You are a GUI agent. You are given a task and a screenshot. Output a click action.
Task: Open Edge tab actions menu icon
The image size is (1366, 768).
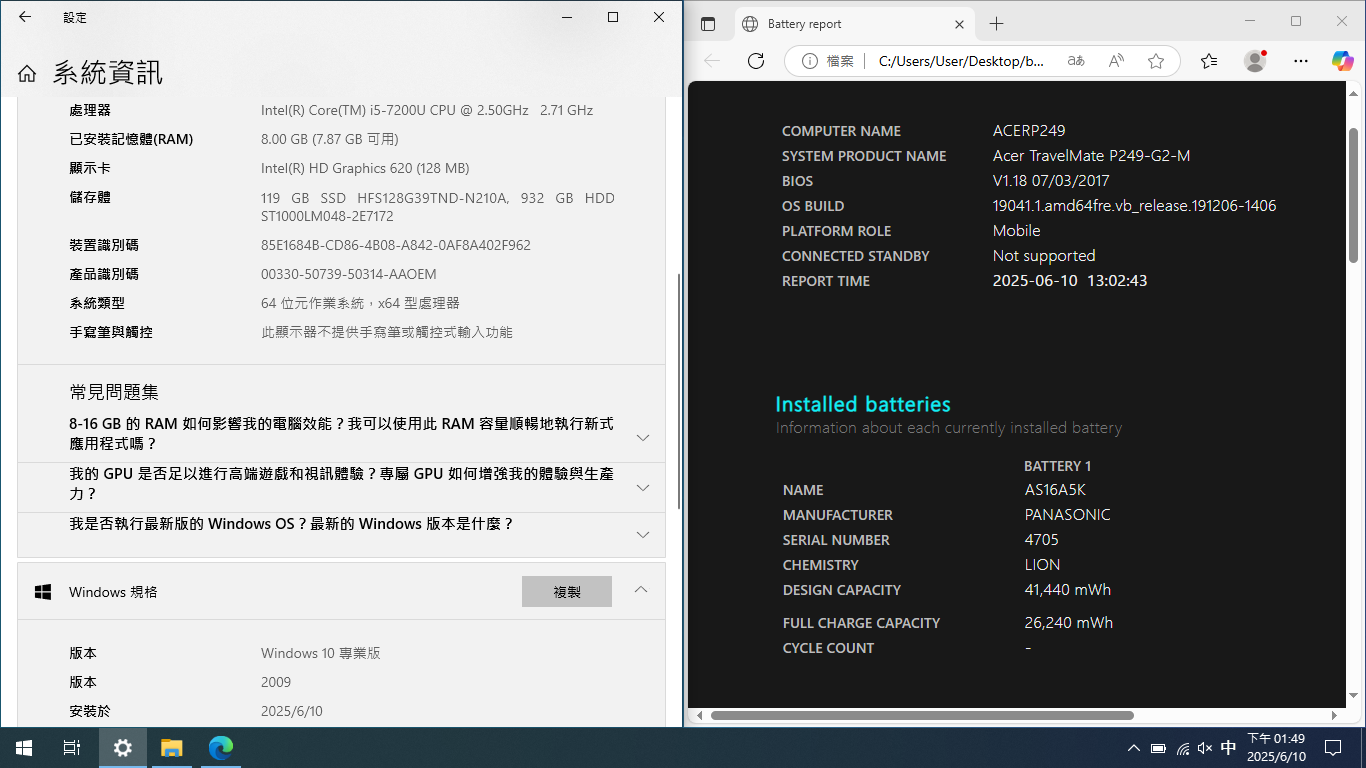point(708,24)
